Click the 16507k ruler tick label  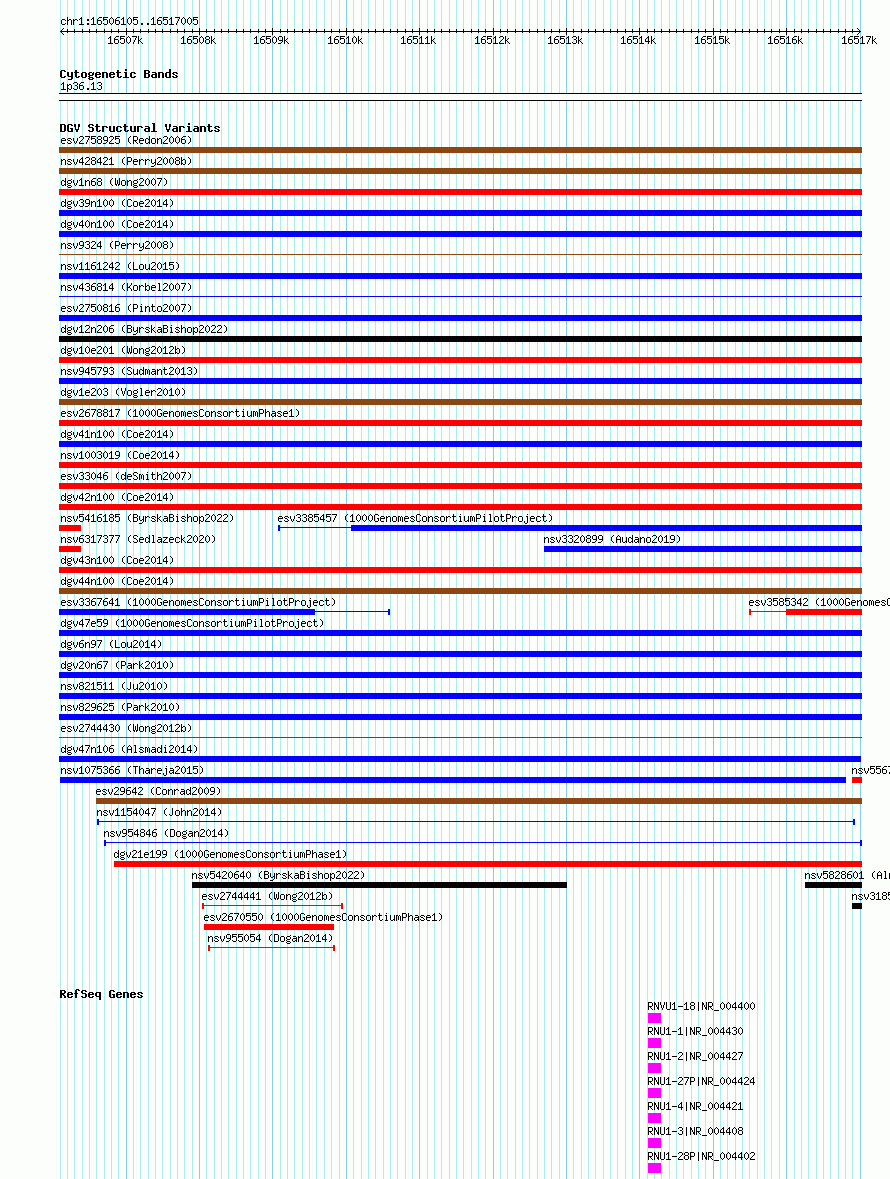tap(125, 41)
